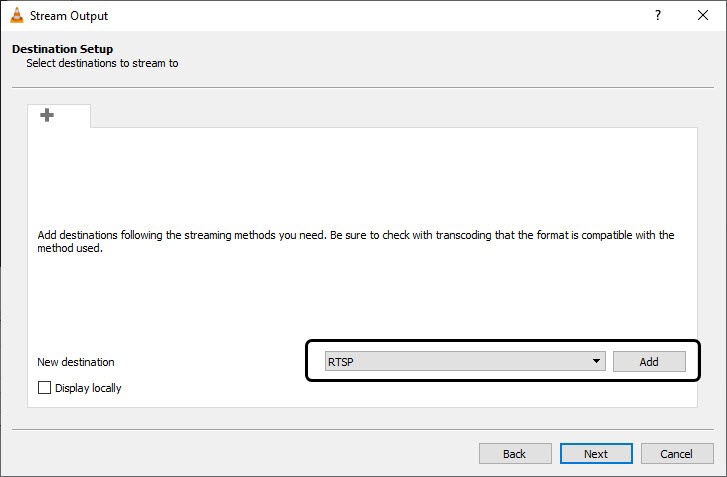
Task: Cancel the stream output wizard
Action: (677, 454)
